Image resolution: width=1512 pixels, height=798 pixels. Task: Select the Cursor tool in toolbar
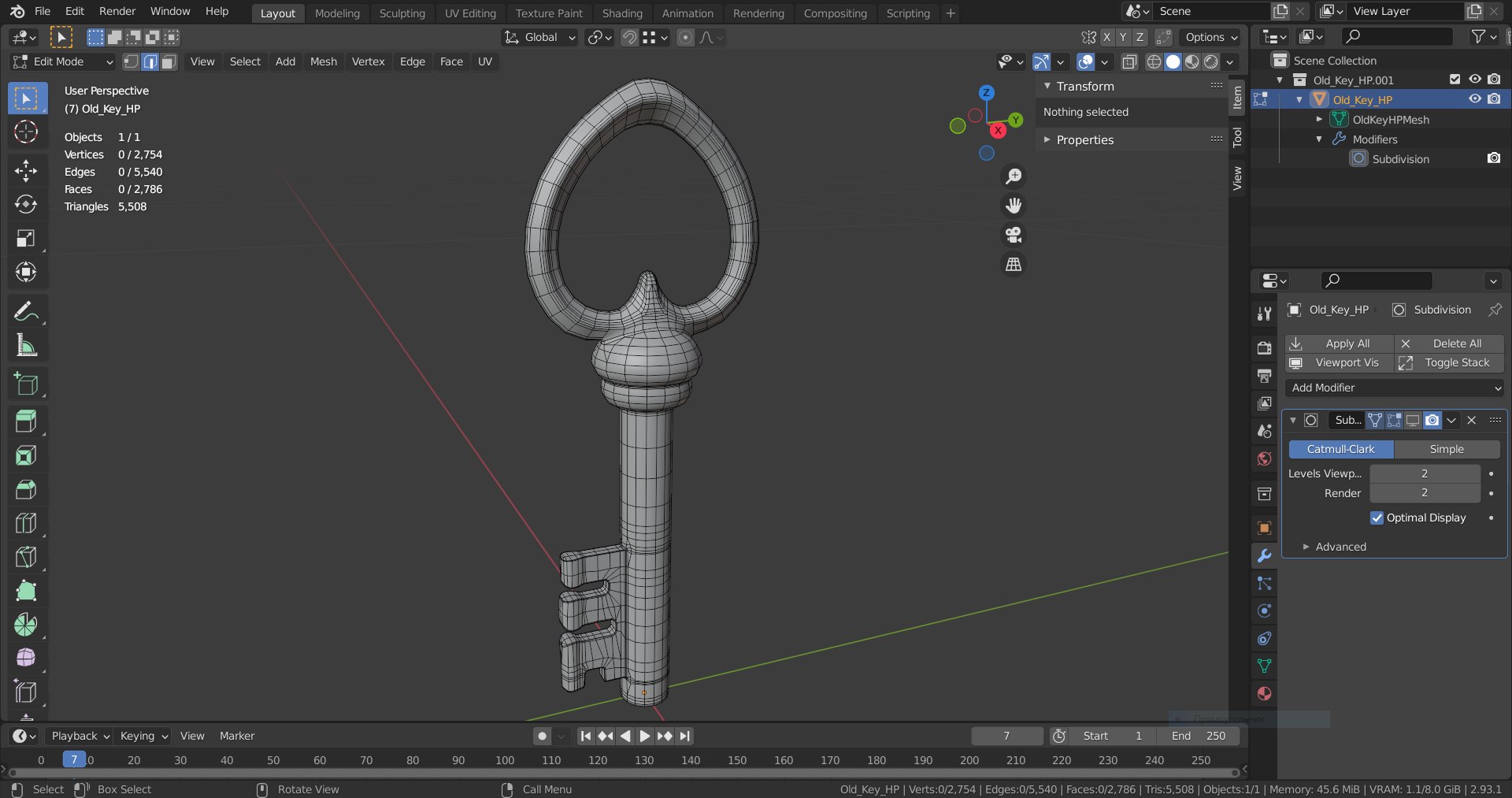coord(26,132)
